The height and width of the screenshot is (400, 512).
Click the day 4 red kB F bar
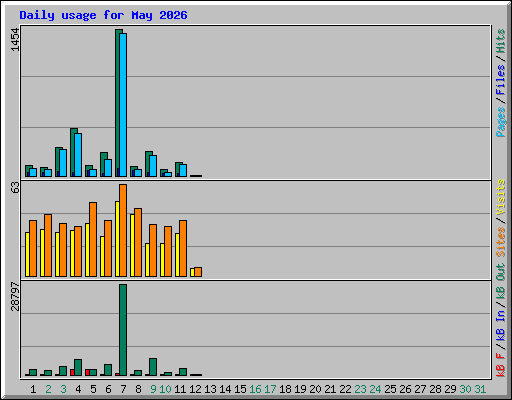coord(72,373)
